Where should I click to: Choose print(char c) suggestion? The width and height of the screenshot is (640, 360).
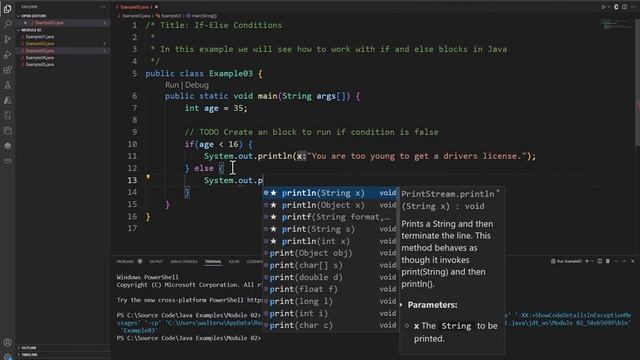(x=330, y=325)
